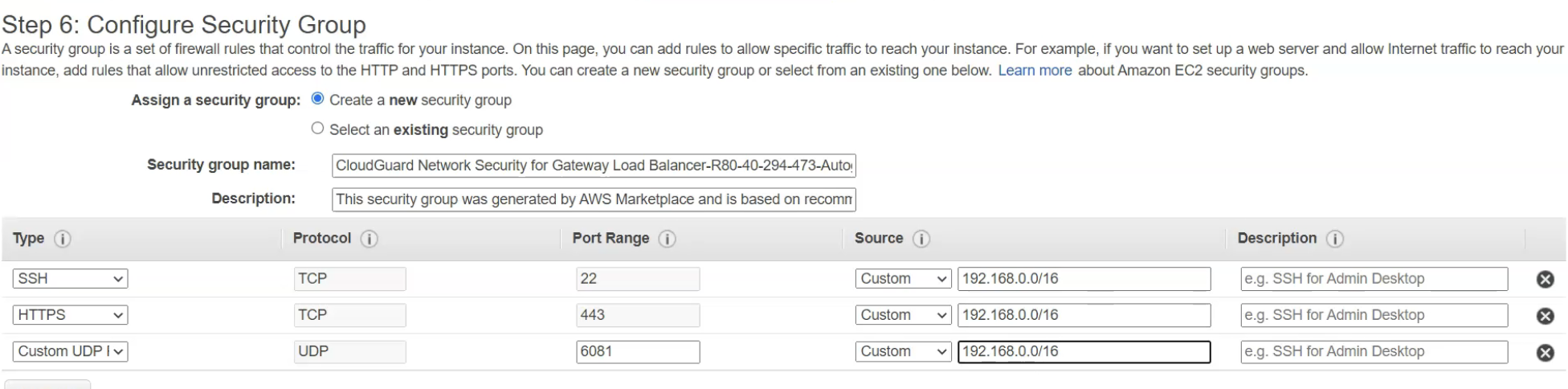
Task: Click the SSH rule source CIDR field
Action: click(x=1084, y=279)
